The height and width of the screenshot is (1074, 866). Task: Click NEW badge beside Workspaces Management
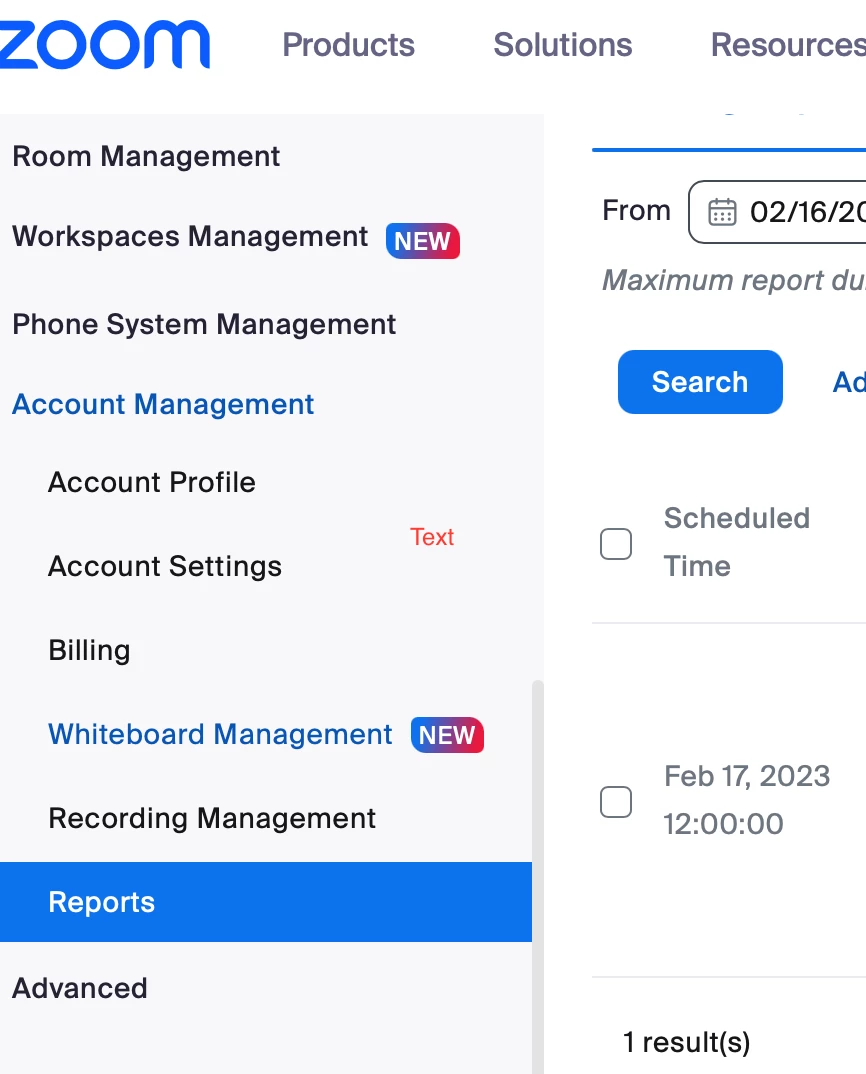[423, 241]
